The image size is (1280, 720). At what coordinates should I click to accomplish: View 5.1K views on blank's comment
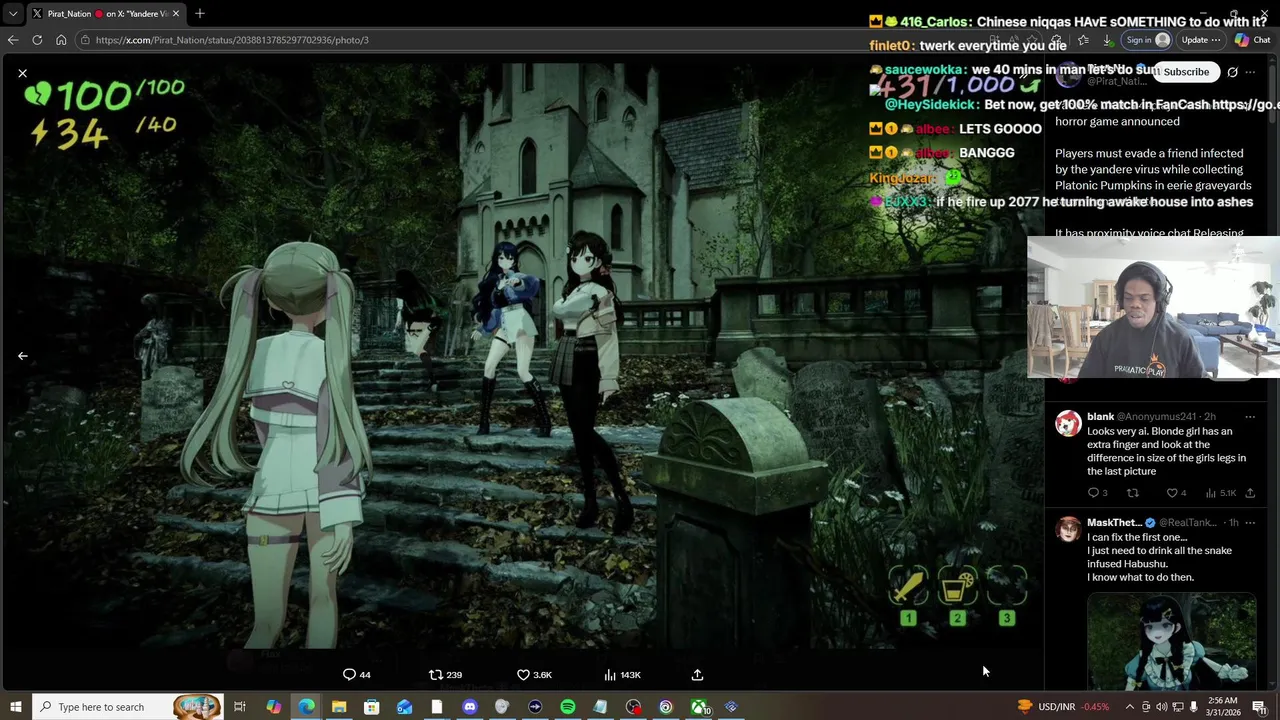tap(1221, 493)
